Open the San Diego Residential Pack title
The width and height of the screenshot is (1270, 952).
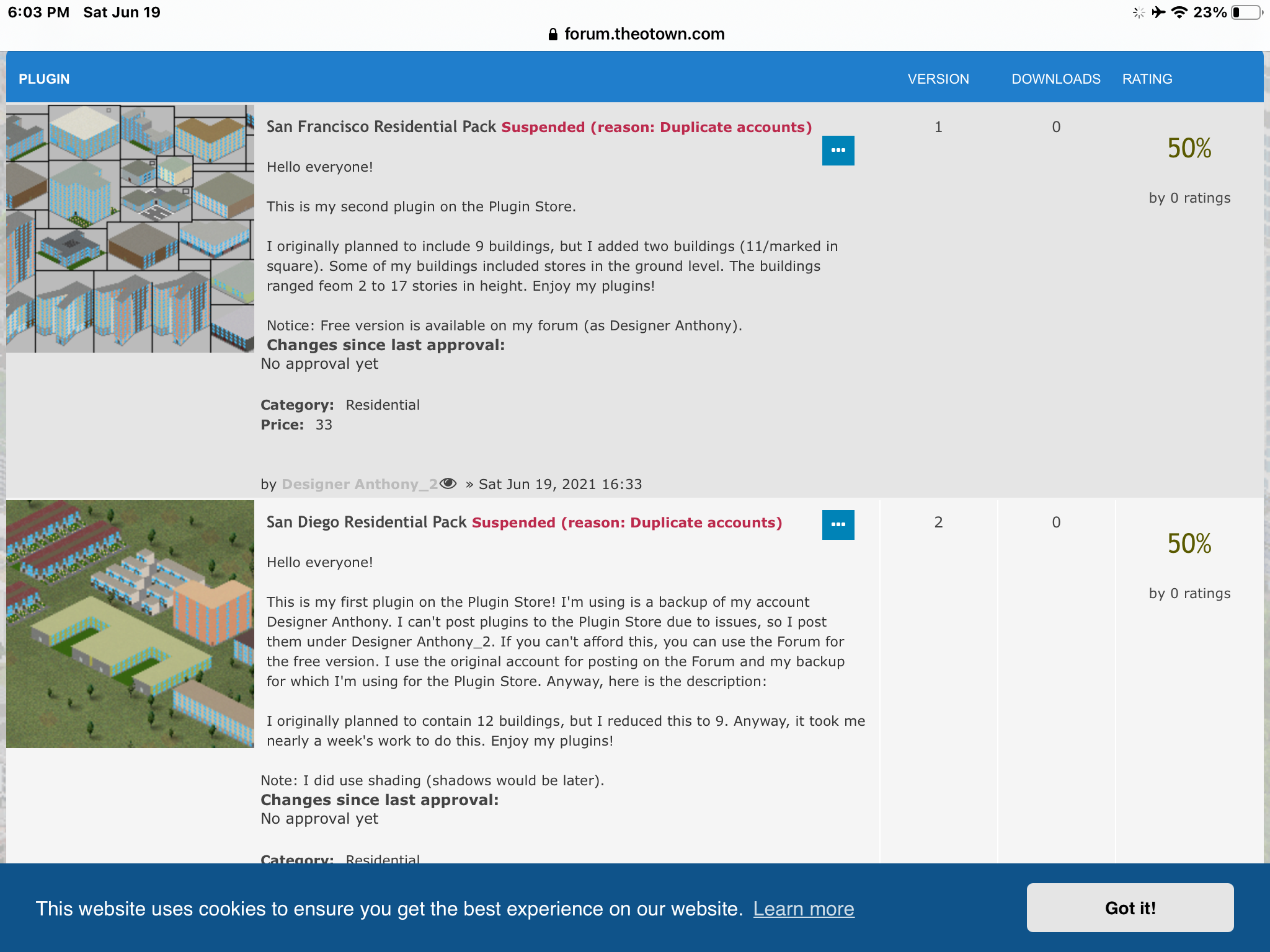pos(366,522)
